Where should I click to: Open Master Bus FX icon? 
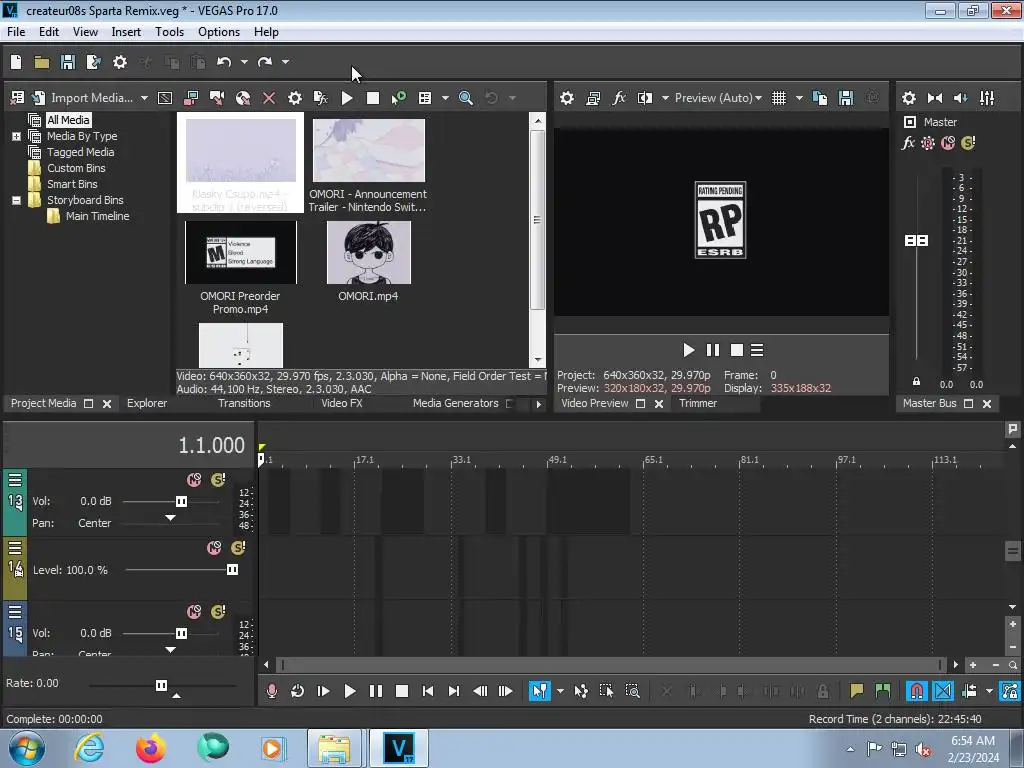908,143
